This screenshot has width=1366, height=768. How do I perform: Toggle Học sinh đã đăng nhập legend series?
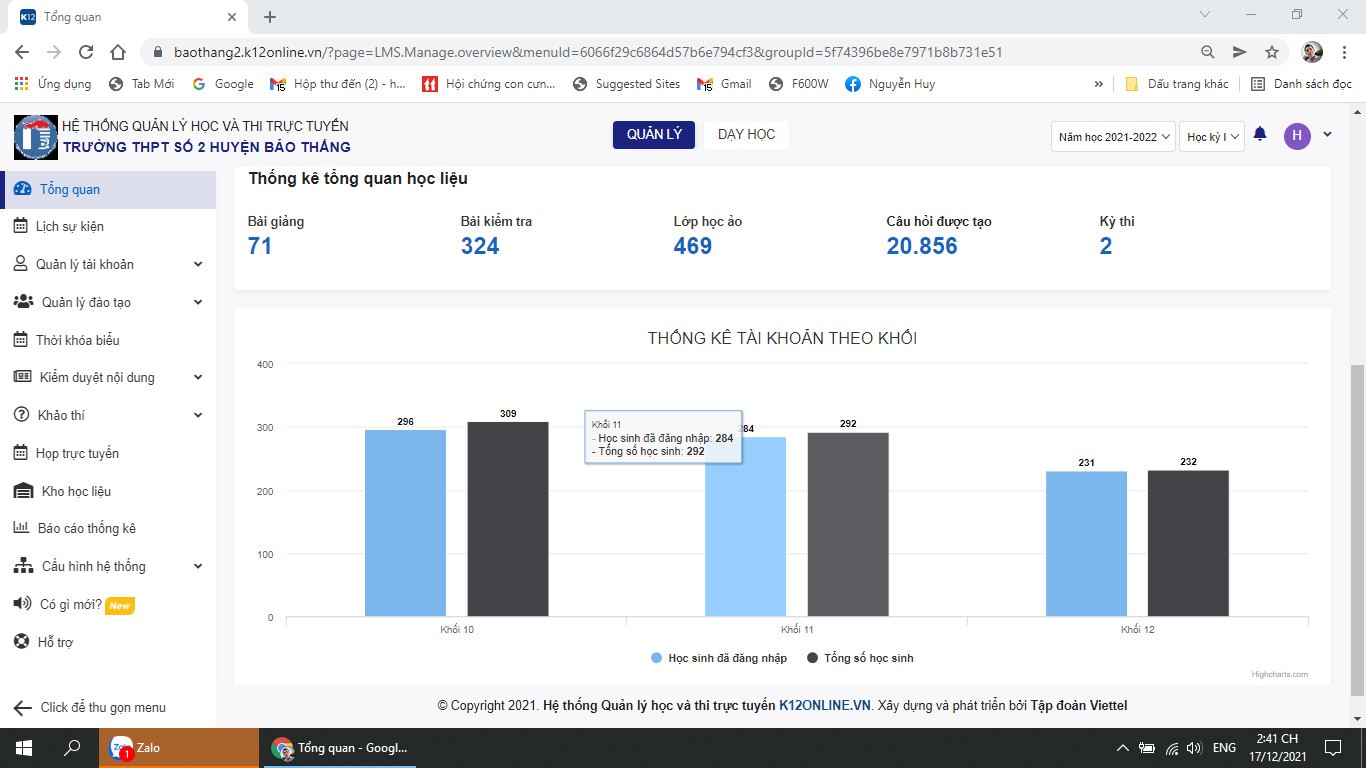718,658
